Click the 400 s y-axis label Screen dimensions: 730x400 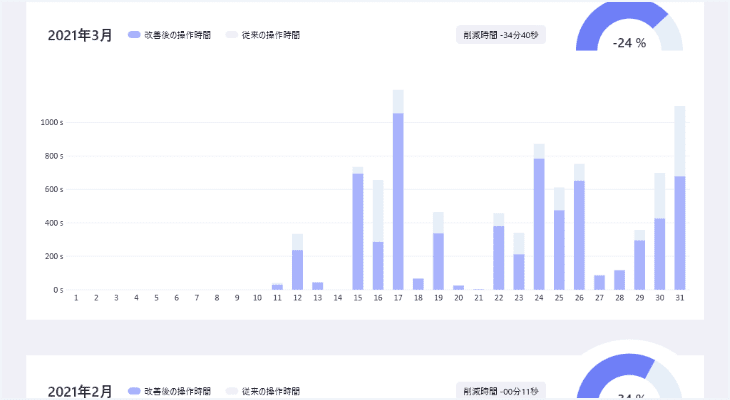(54, 223)
